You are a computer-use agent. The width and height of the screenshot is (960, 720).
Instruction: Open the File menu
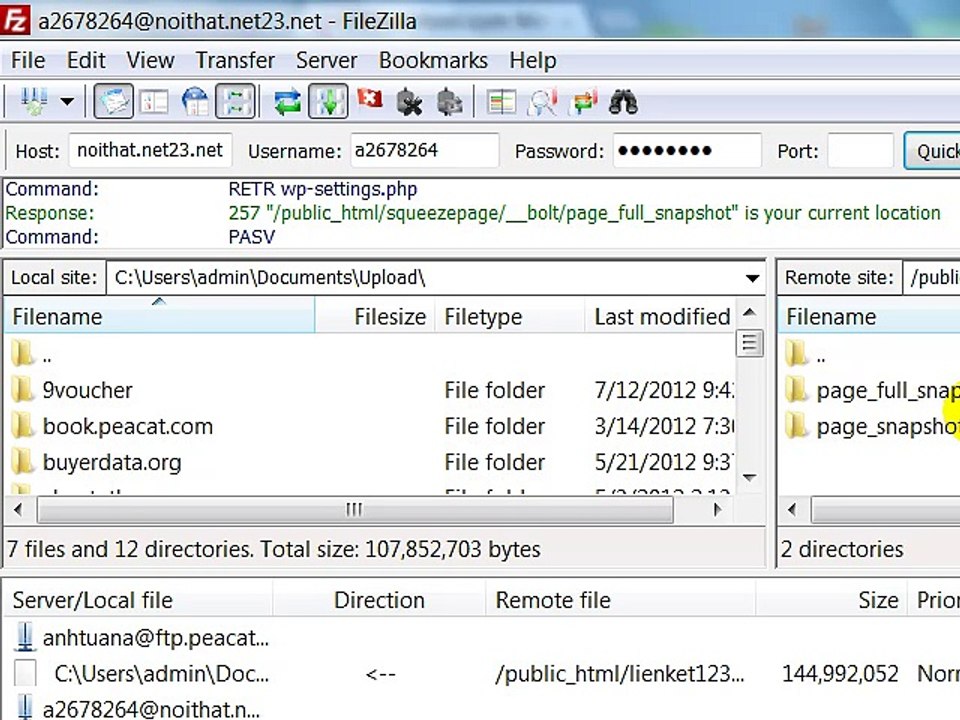point(28,60)
